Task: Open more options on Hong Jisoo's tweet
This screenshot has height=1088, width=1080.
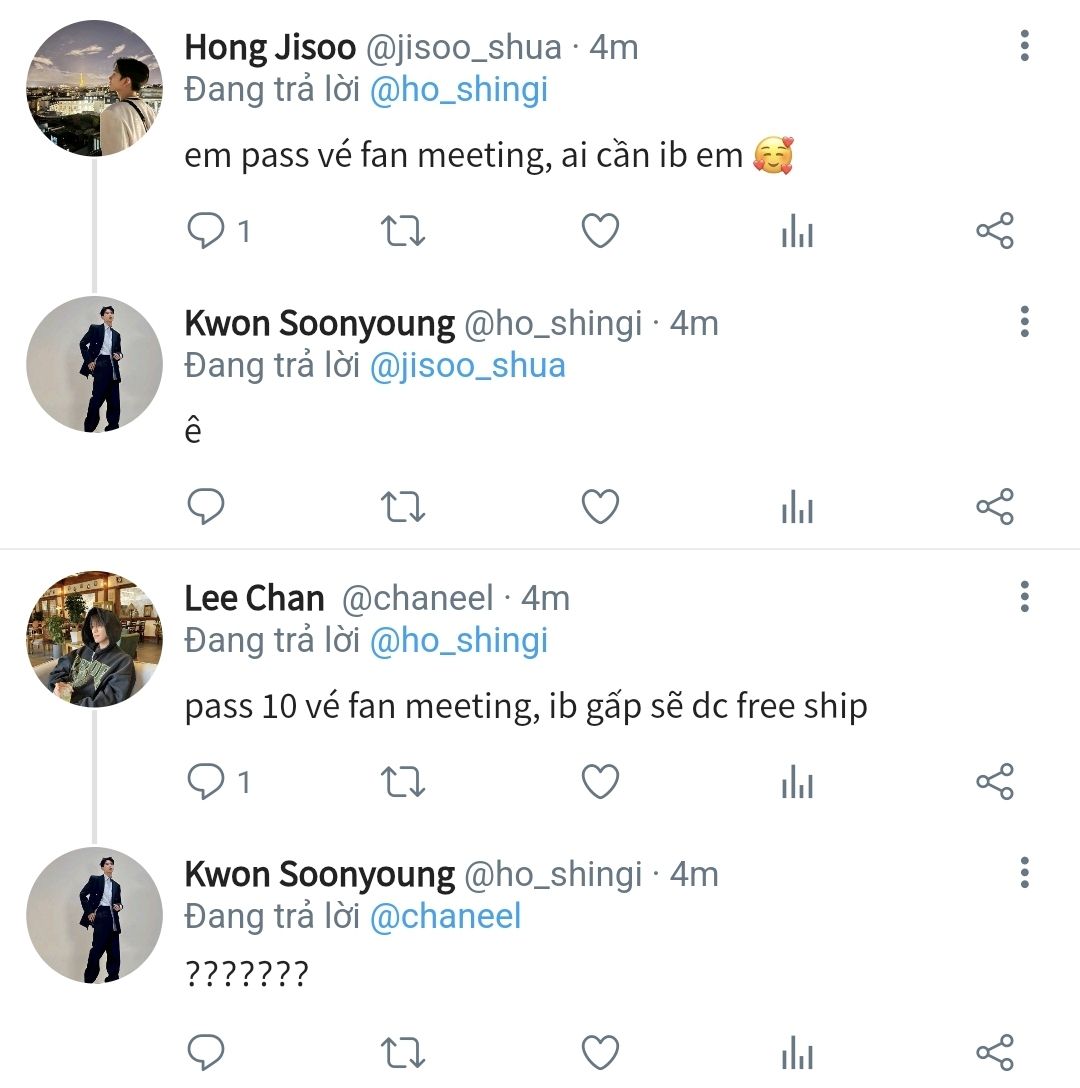Action: (1024, 47)
